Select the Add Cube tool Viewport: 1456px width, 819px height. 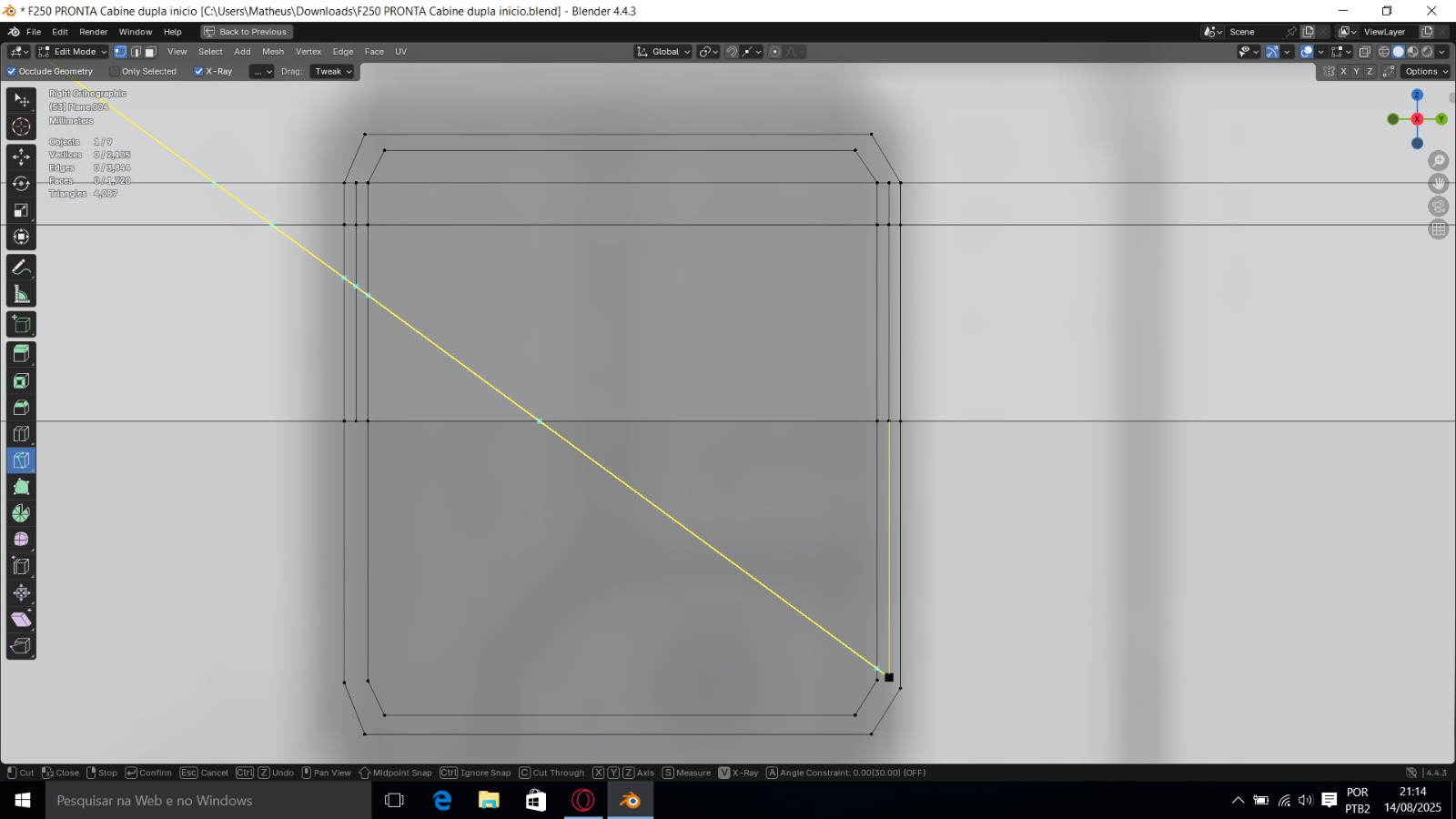(22, 325)
